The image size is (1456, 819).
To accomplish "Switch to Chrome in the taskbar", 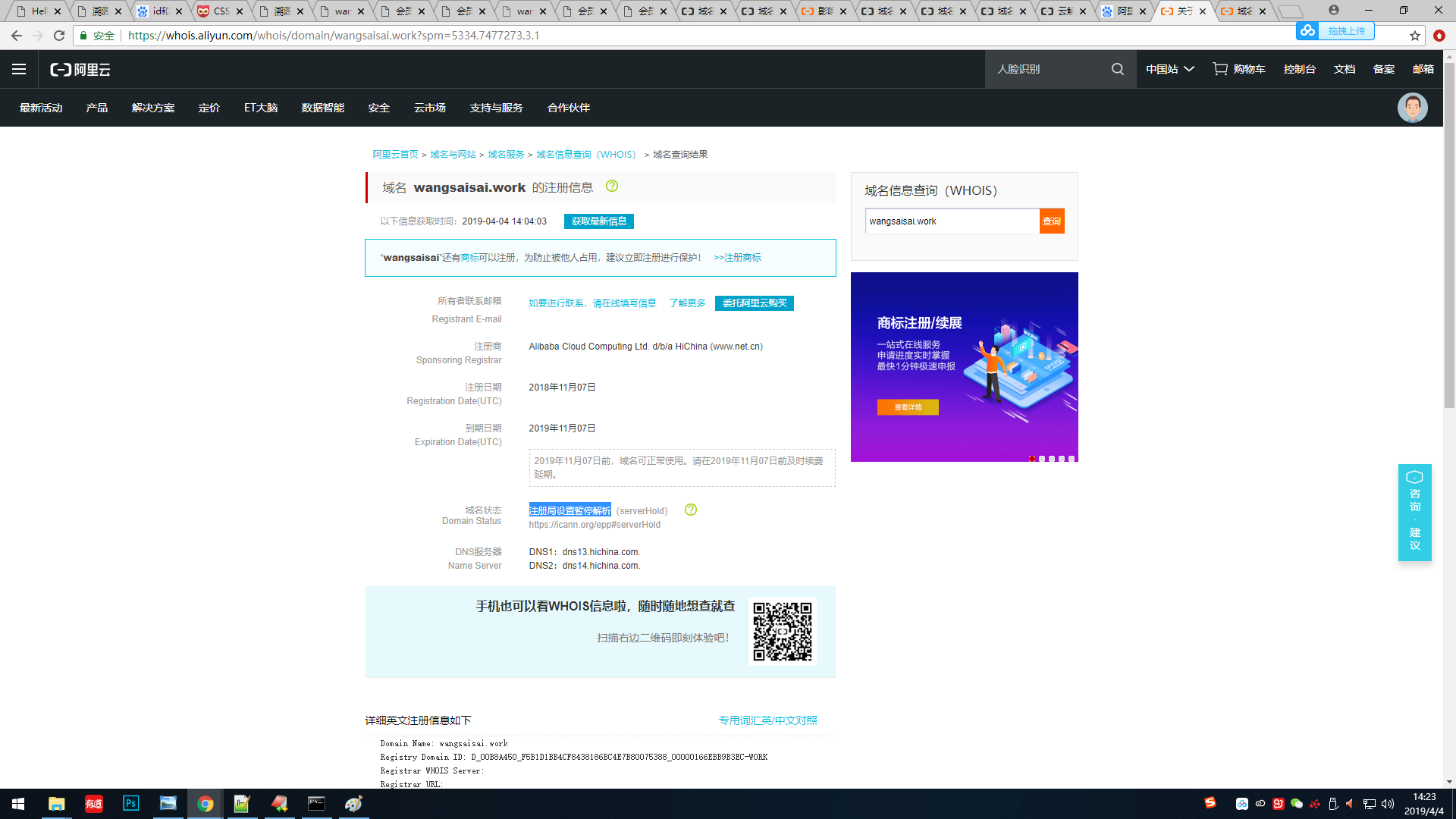I will coord(205,804).
